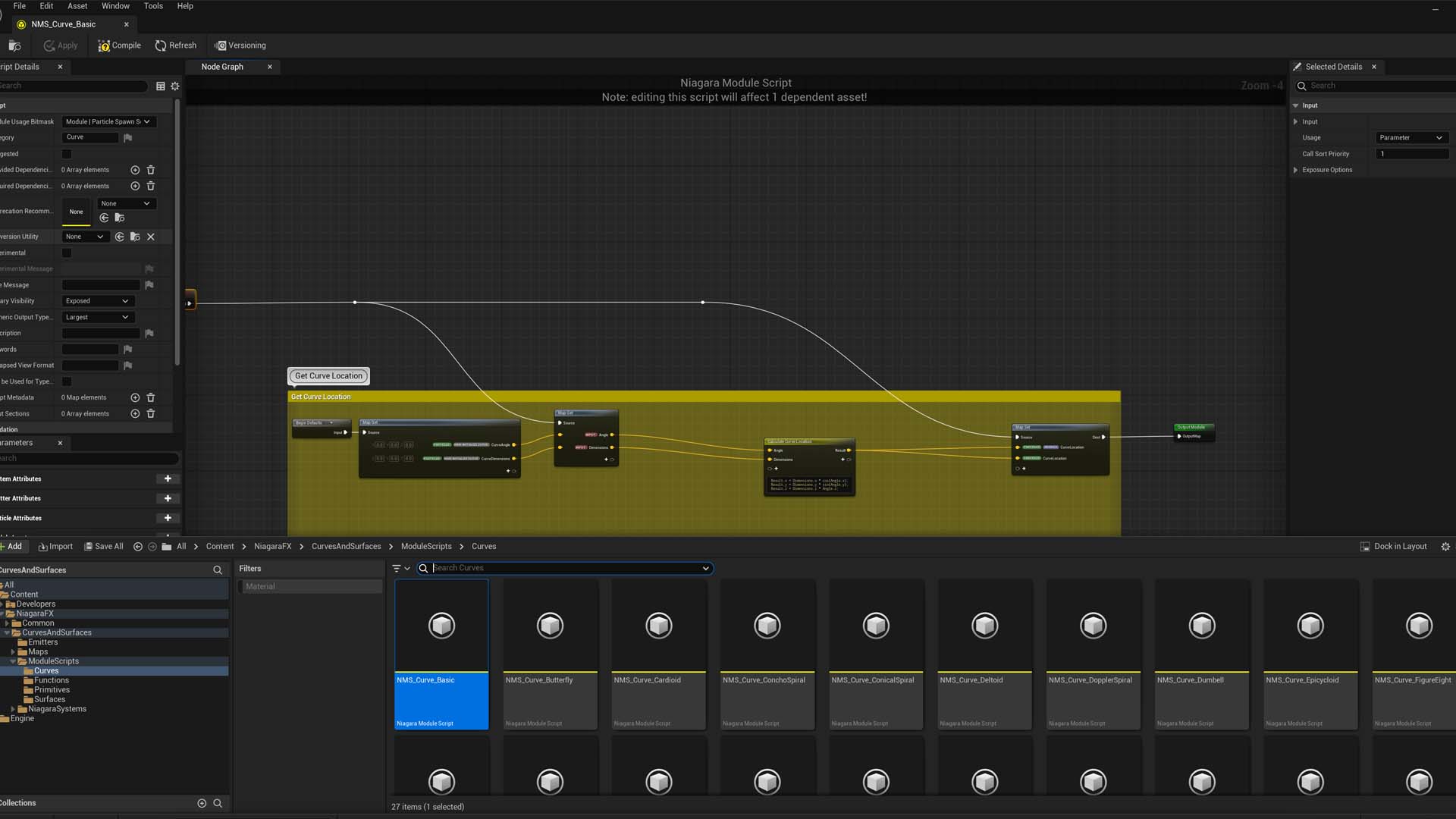This screenshot has height=819, width=1456.
Task: Open the Asset menu
Action: (77, 6)
